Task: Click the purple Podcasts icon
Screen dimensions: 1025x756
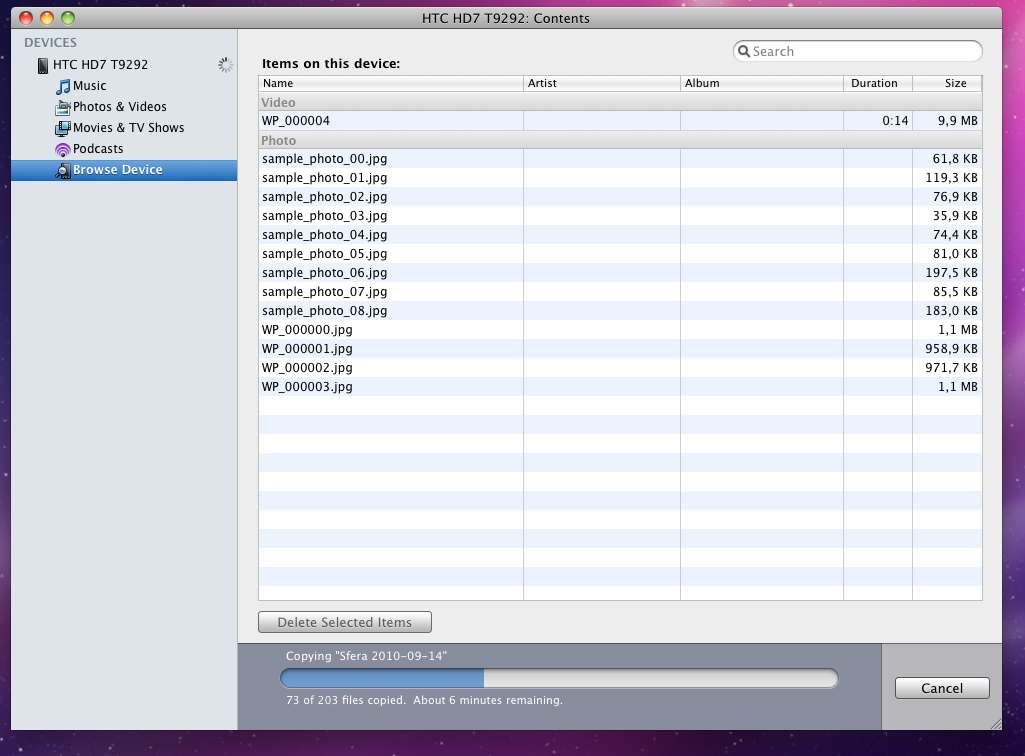Action: [63, 150]
